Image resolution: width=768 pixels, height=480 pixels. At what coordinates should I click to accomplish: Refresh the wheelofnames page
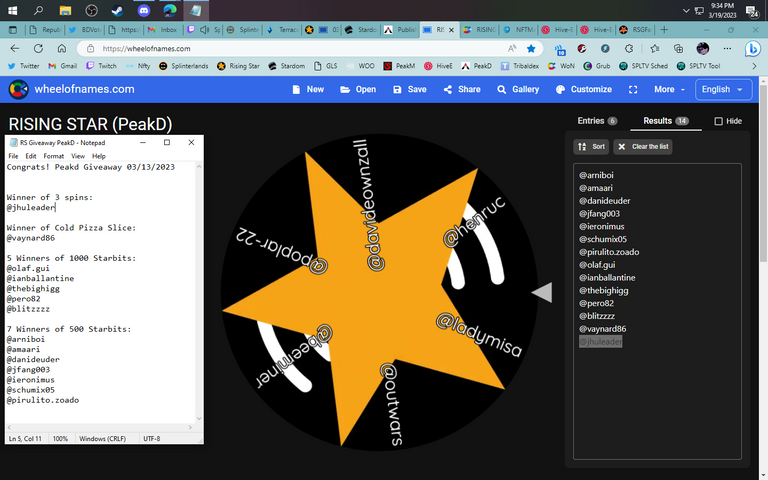coord(38,48)
